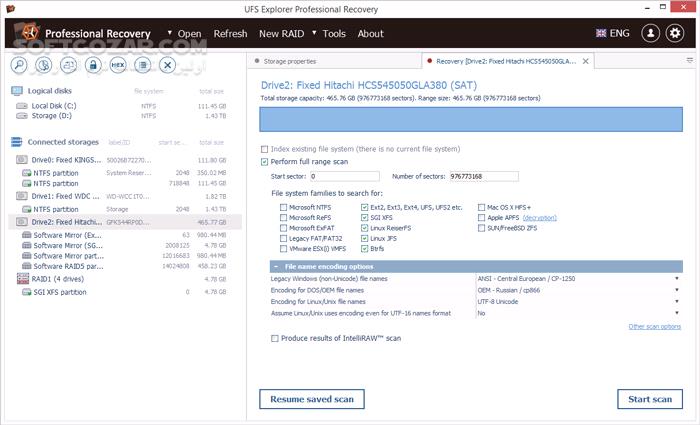Screen dimensions: 700x425
Task: Open the About menu
Action: coord(370,34)
